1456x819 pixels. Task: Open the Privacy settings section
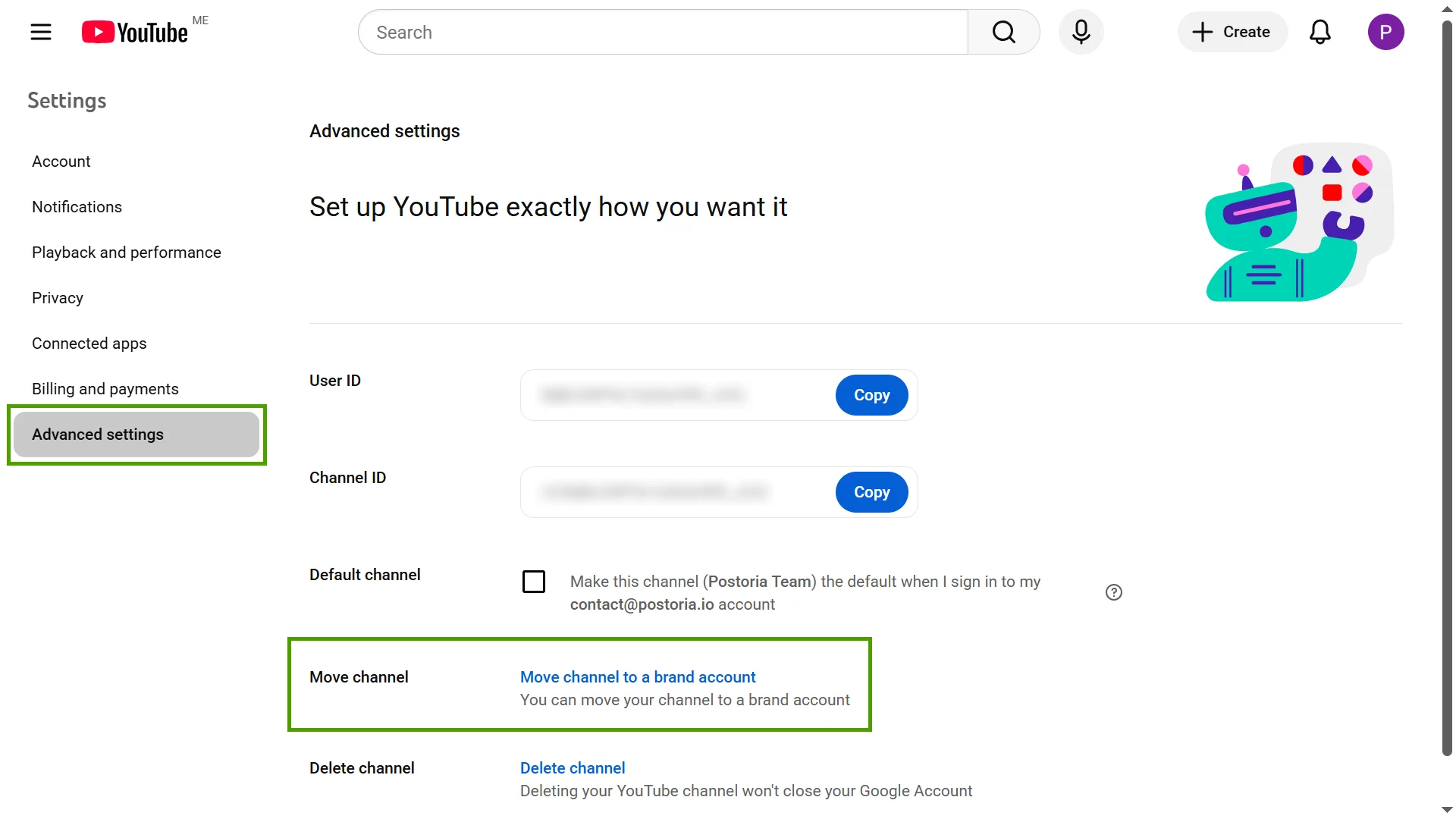[57, 297]
